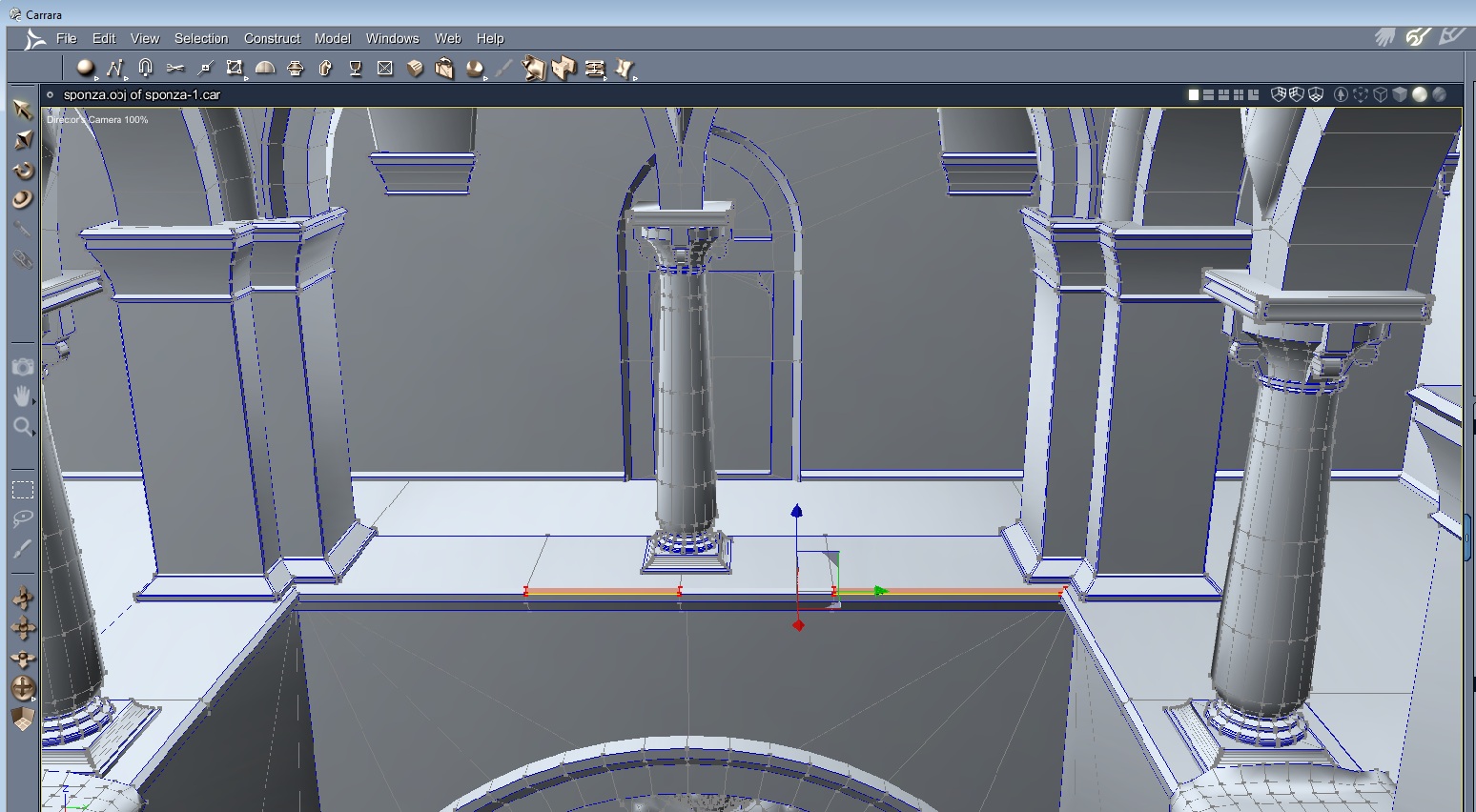This screenshot has height=812, width=1476.
Task: Choose the Paint selection brush tool
Action: 23,549
